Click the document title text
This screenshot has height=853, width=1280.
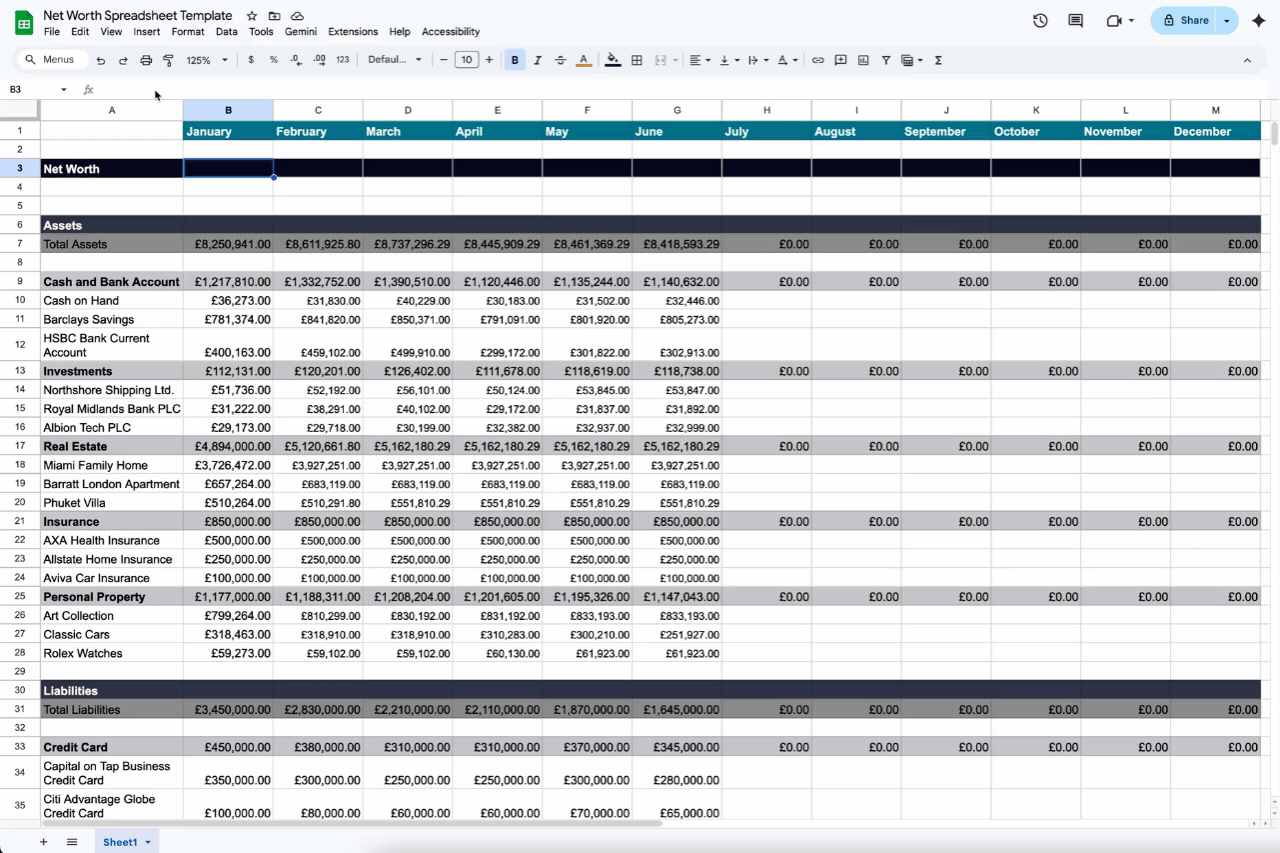138,16
